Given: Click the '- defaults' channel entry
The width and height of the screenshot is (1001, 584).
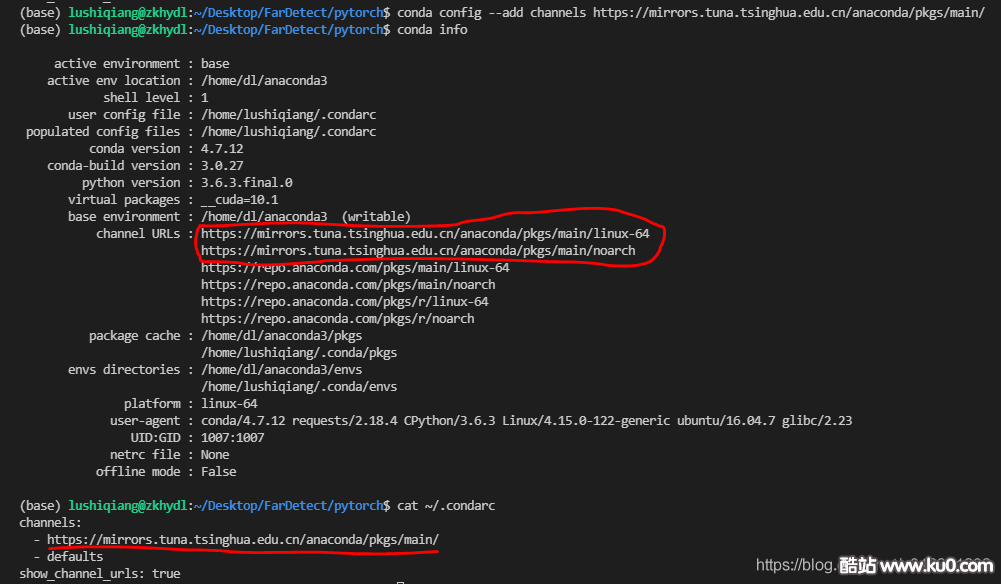Looking at the screenshot, I should coord(68,557).
